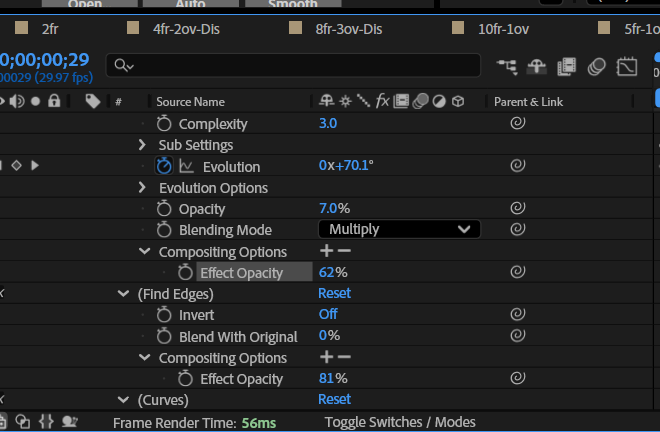Open the Graph Editor
Viewport: 660px width, 432px height.
(627, 66)
